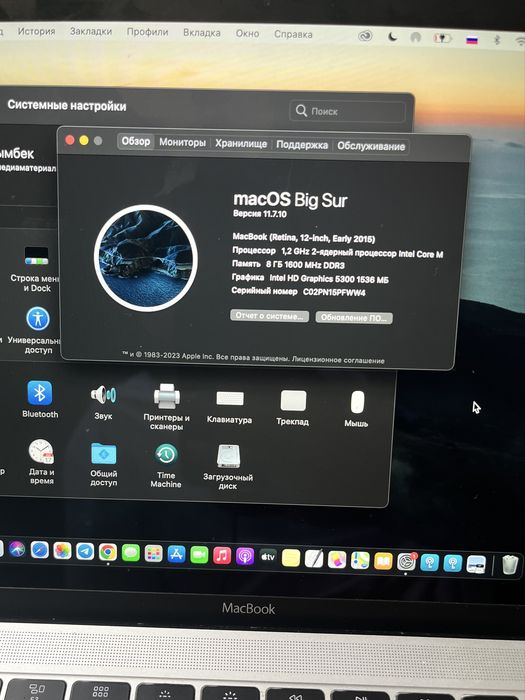Click System Preferences icon in Dock
The height and width of the screenshot is (700, 525).
406,562
